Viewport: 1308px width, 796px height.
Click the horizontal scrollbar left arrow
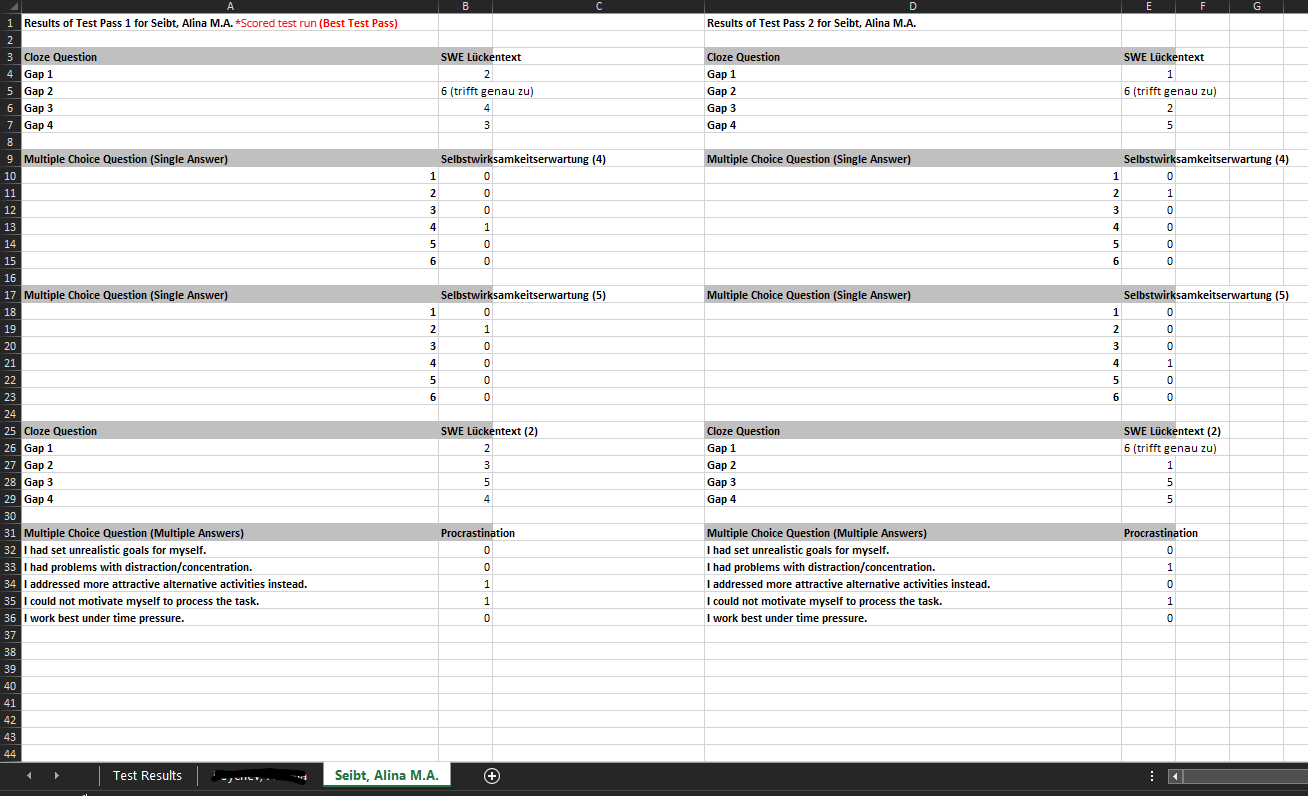pyautogui.click(x=1173, y=776)
